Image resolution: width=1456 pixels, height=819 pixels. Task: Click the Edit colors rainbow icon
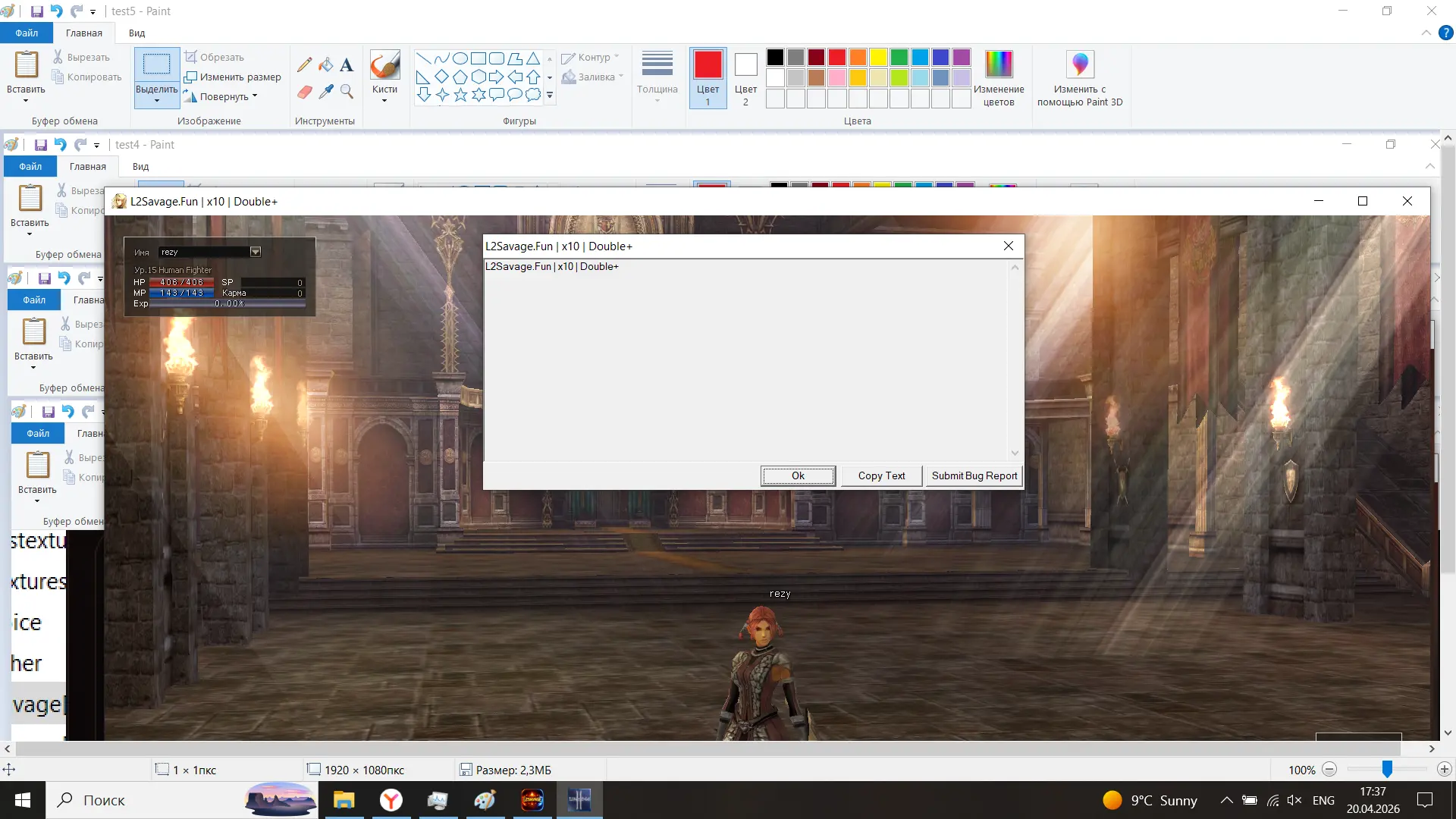click(x=998, y=64)
